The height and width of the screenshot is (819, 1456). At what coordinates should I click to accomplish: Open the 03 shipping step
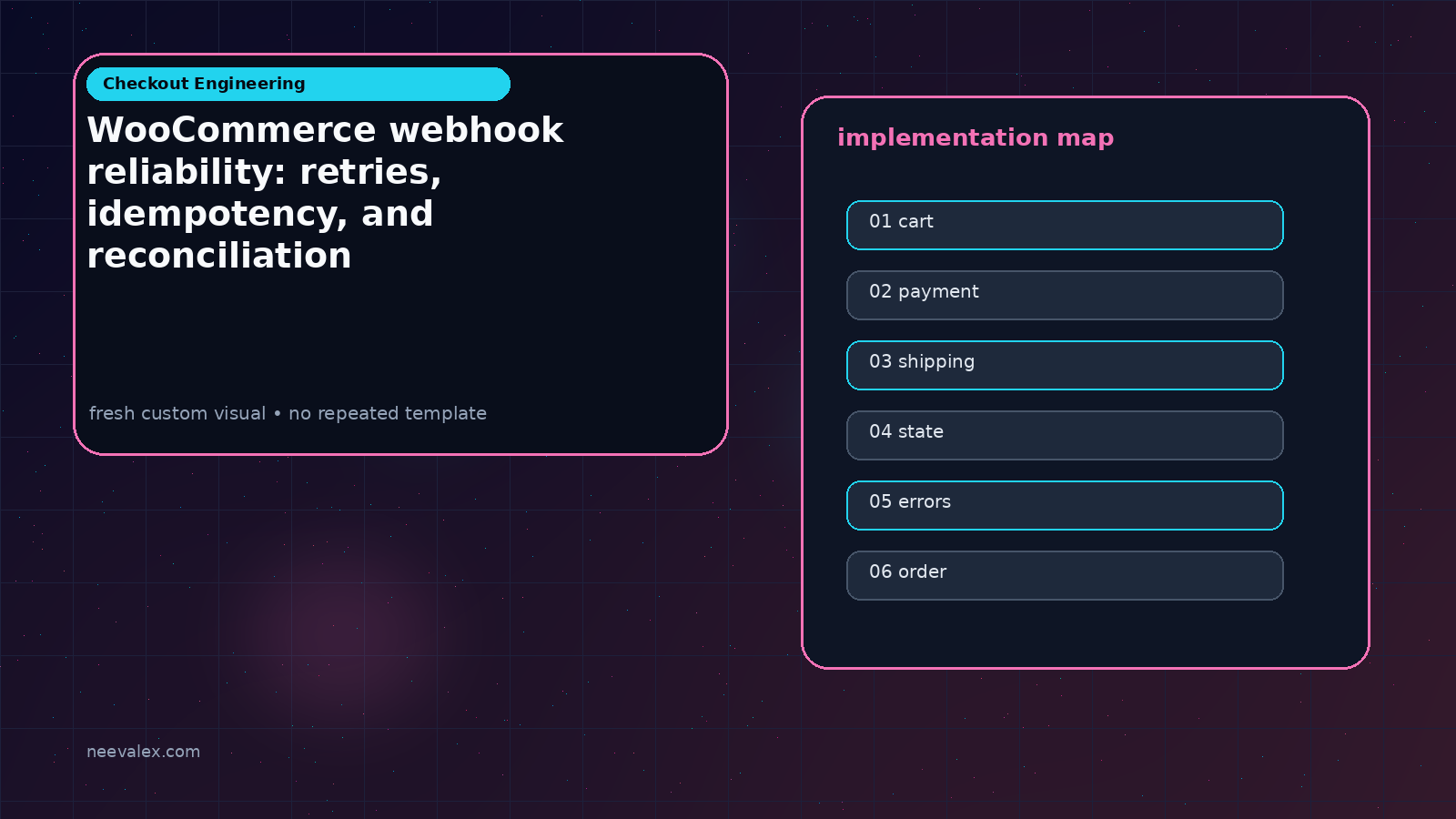(x=1065, y=365)
